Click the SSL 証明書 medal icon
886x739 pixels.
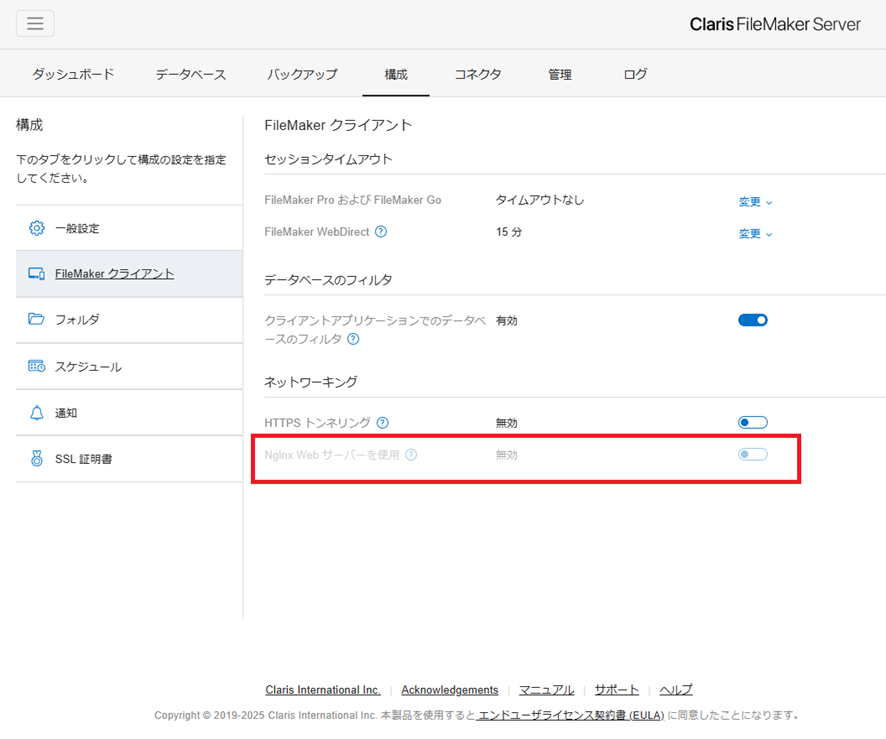(x=37, y=458)
